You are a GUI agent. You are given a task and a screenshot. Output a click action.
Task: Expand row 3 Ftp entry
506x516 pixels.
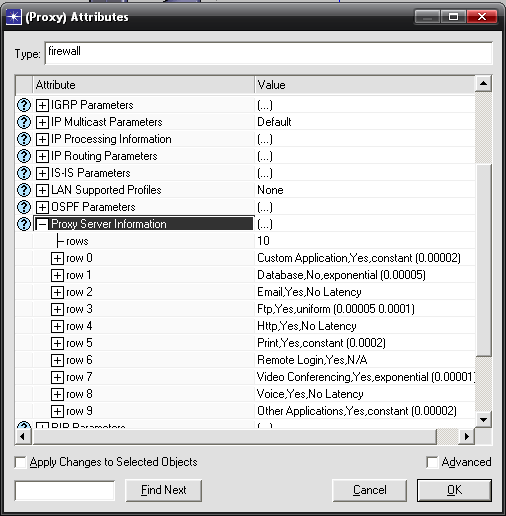pyautogui.click(x=57, y=309)
